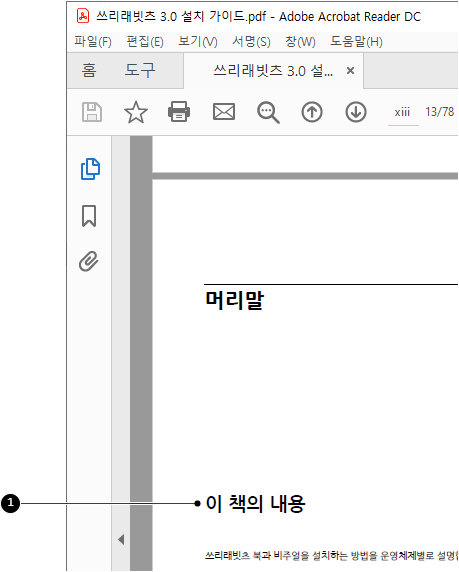This screenshot has height=572, width=459.
Task: Print the document using printer icon
Action: coord(179,112)
